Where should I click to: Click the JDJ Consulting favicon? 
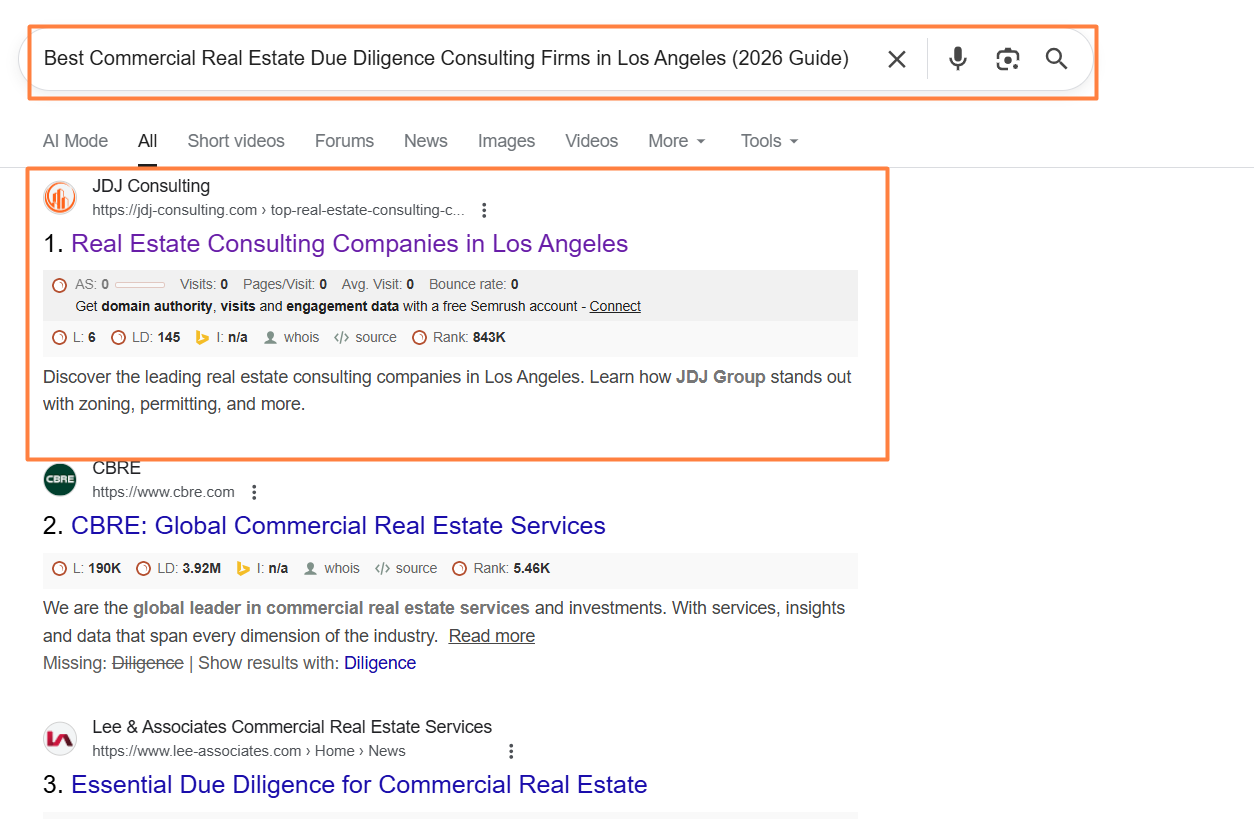pos(60,198)
